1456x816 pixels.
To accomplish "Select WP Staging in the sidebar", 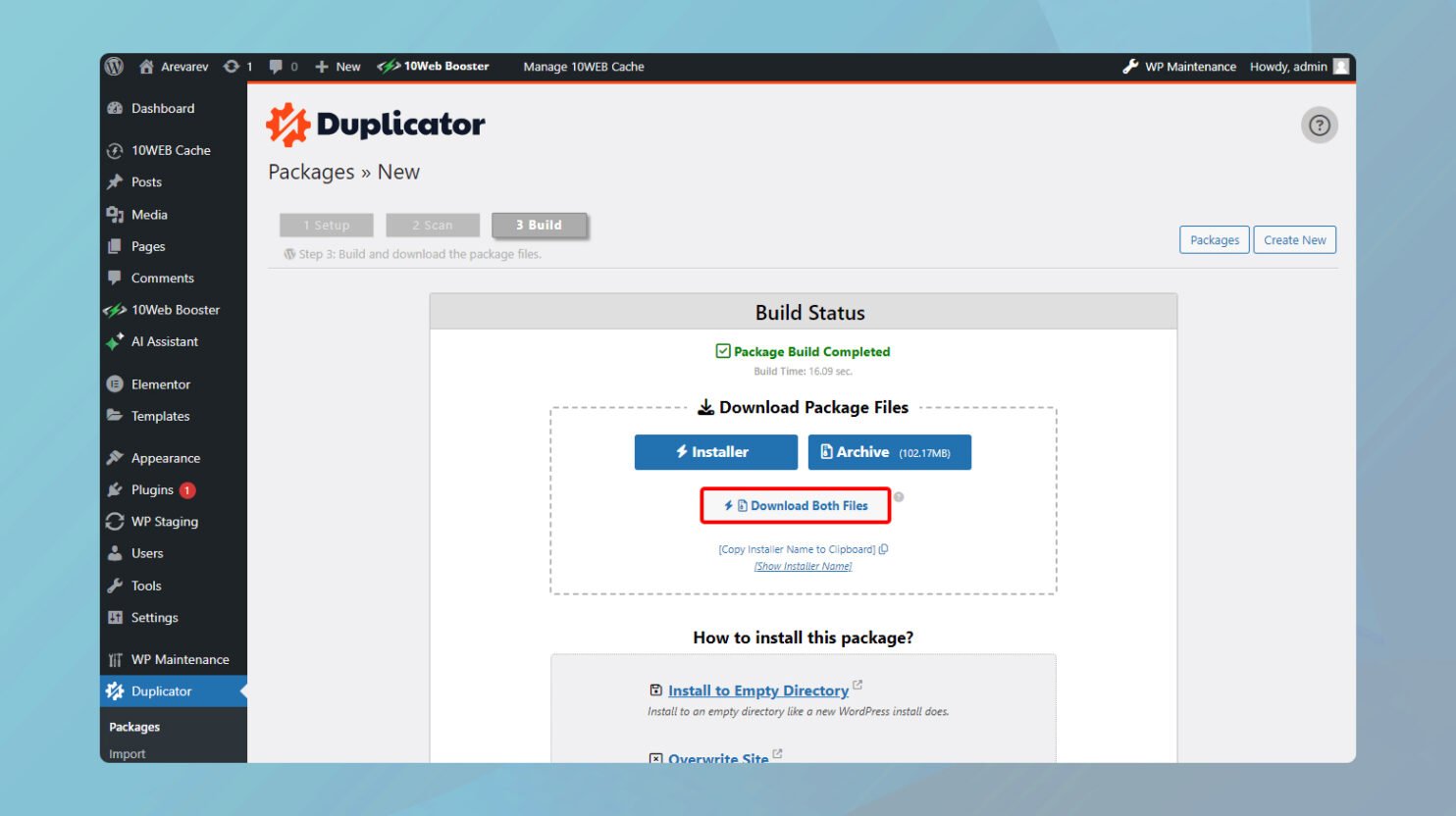I will pos(164,522).
